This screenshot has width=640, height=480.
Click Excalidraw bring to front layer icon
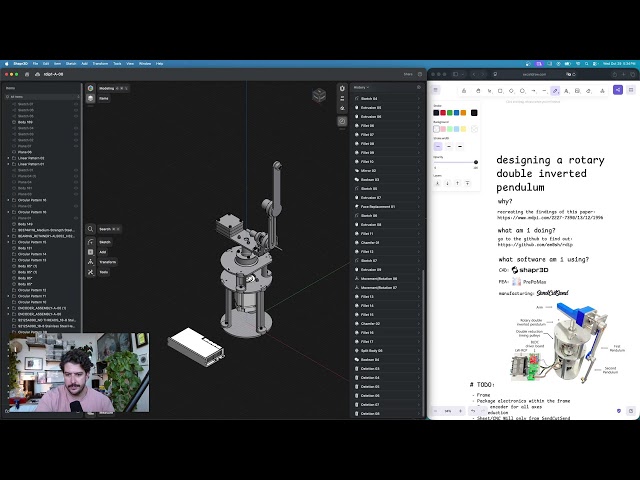click(467, 183)
